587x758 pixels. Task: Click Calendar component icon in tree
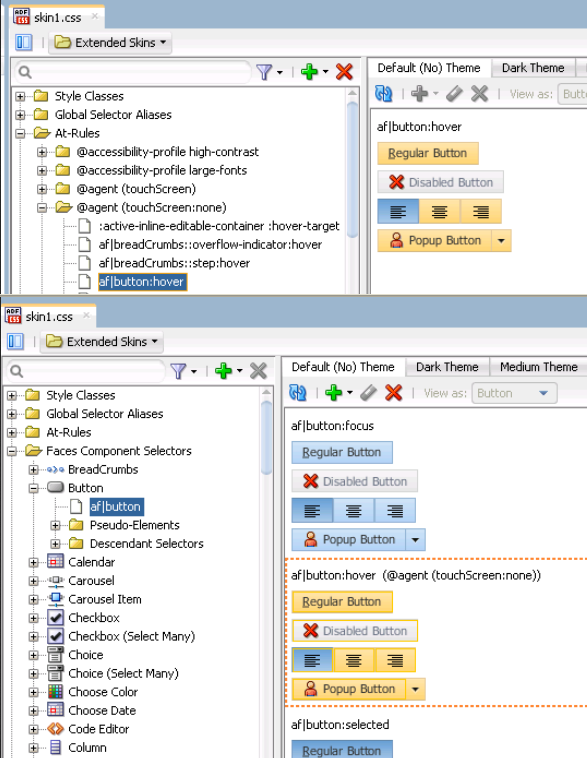pyautogui.click(x=56, y=562)
